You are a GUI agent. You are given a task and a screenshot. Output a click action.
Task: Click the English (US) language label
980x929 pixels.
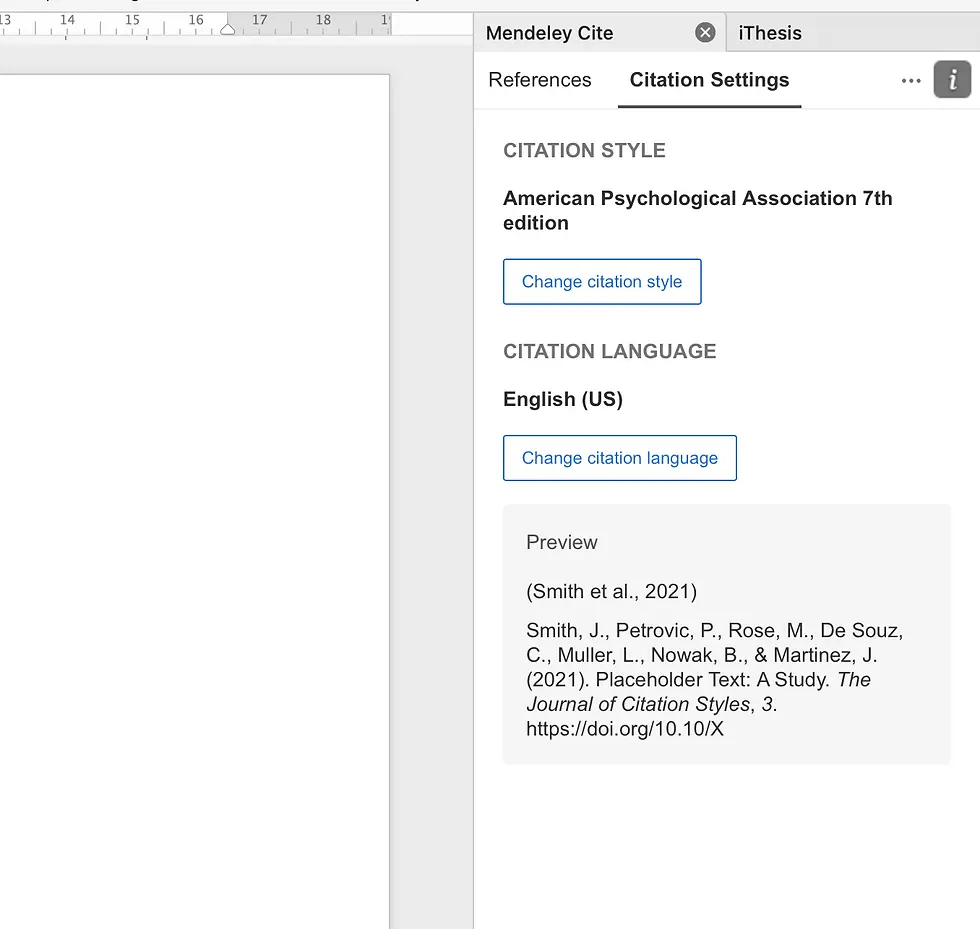click(562, 399)
